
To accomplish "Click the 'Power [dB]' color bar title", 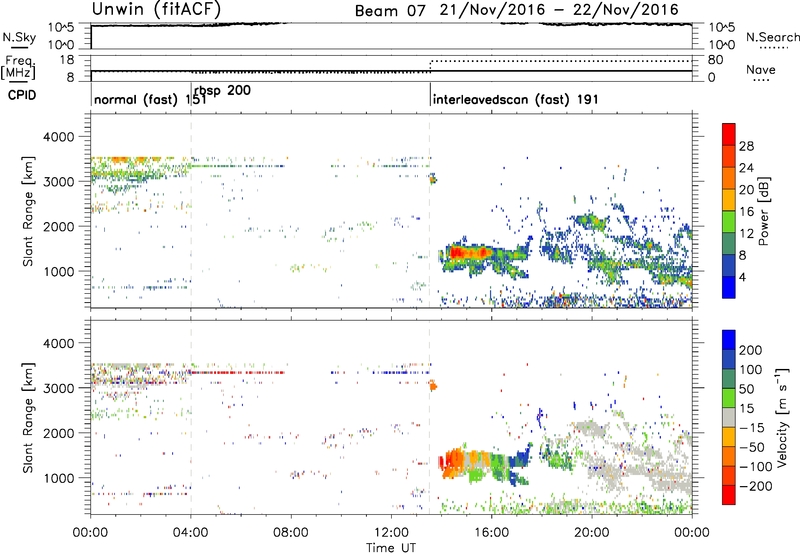I will point(764,211).
